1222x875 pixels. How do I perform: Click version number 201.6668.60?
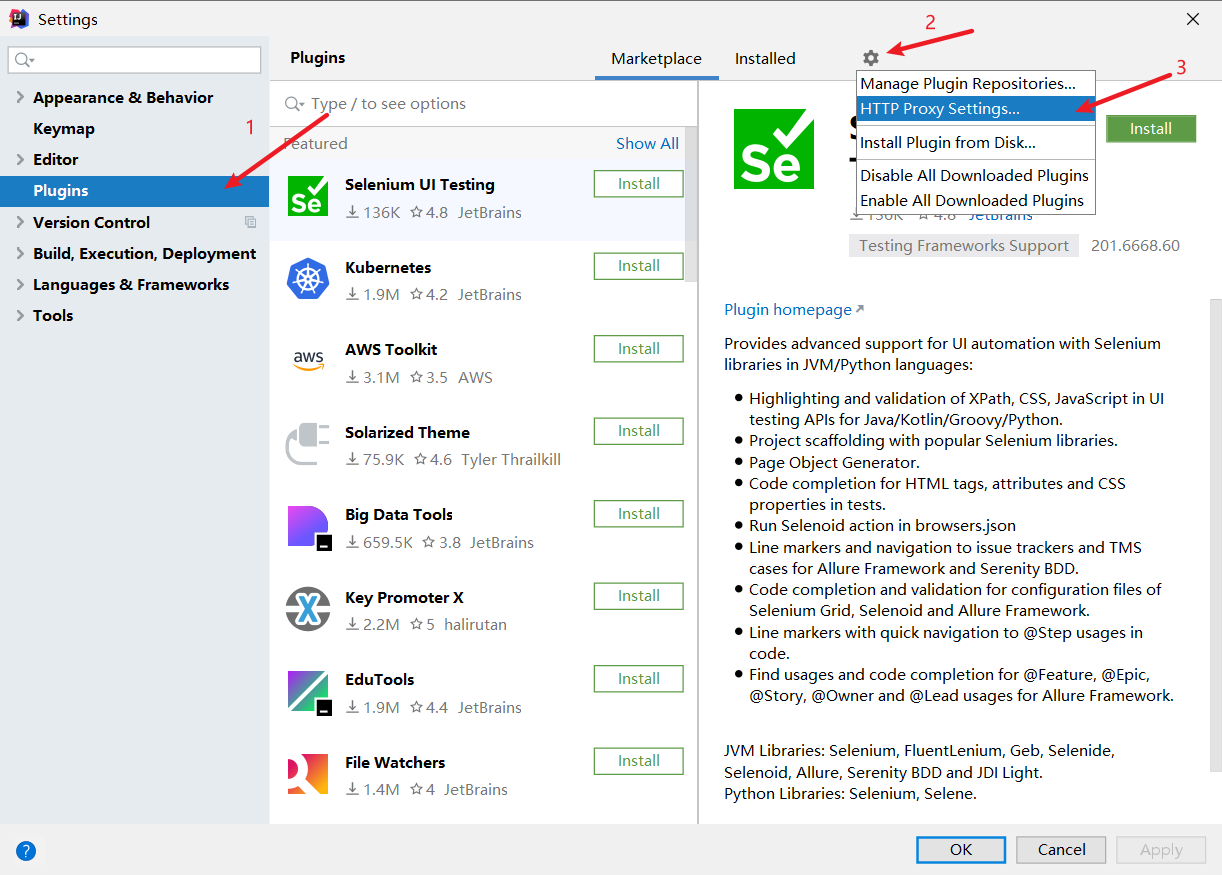1135,246
